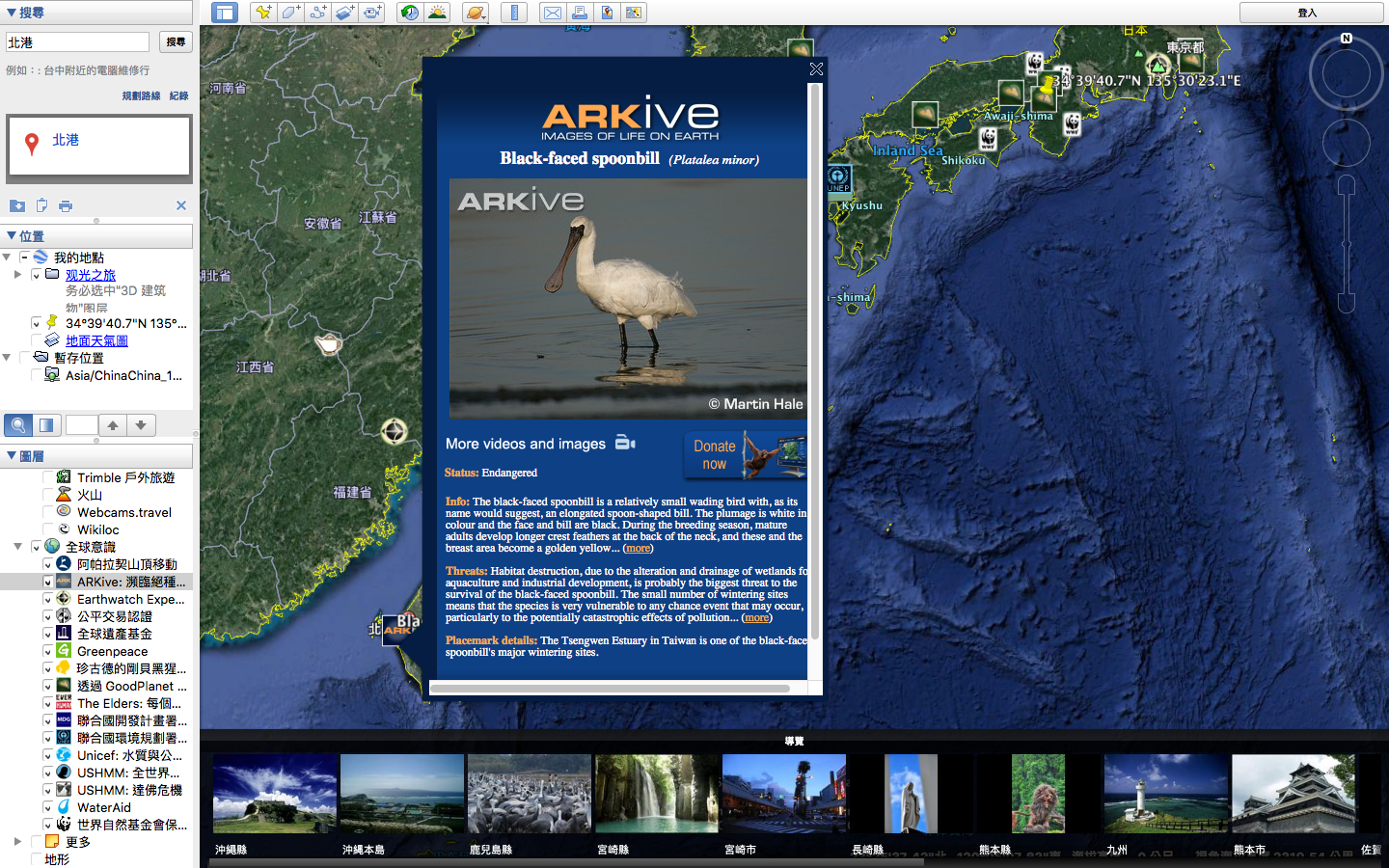Enable the 地面天氣圖 checkbox

(36, 340)
